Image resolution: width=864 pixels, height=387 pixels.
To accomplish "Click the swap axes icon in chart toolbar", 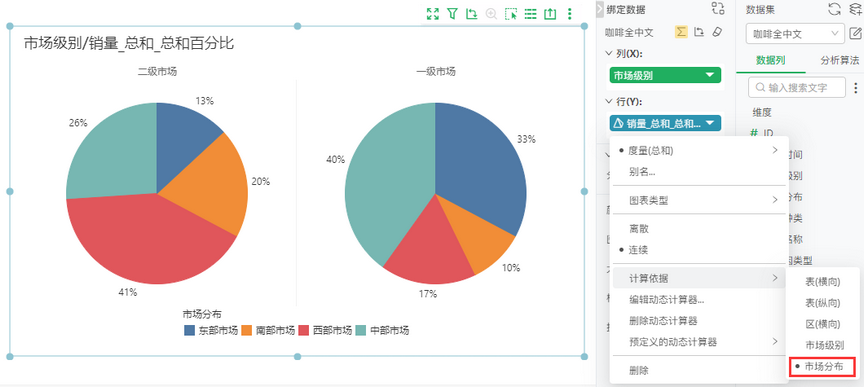I will point(471,14).
